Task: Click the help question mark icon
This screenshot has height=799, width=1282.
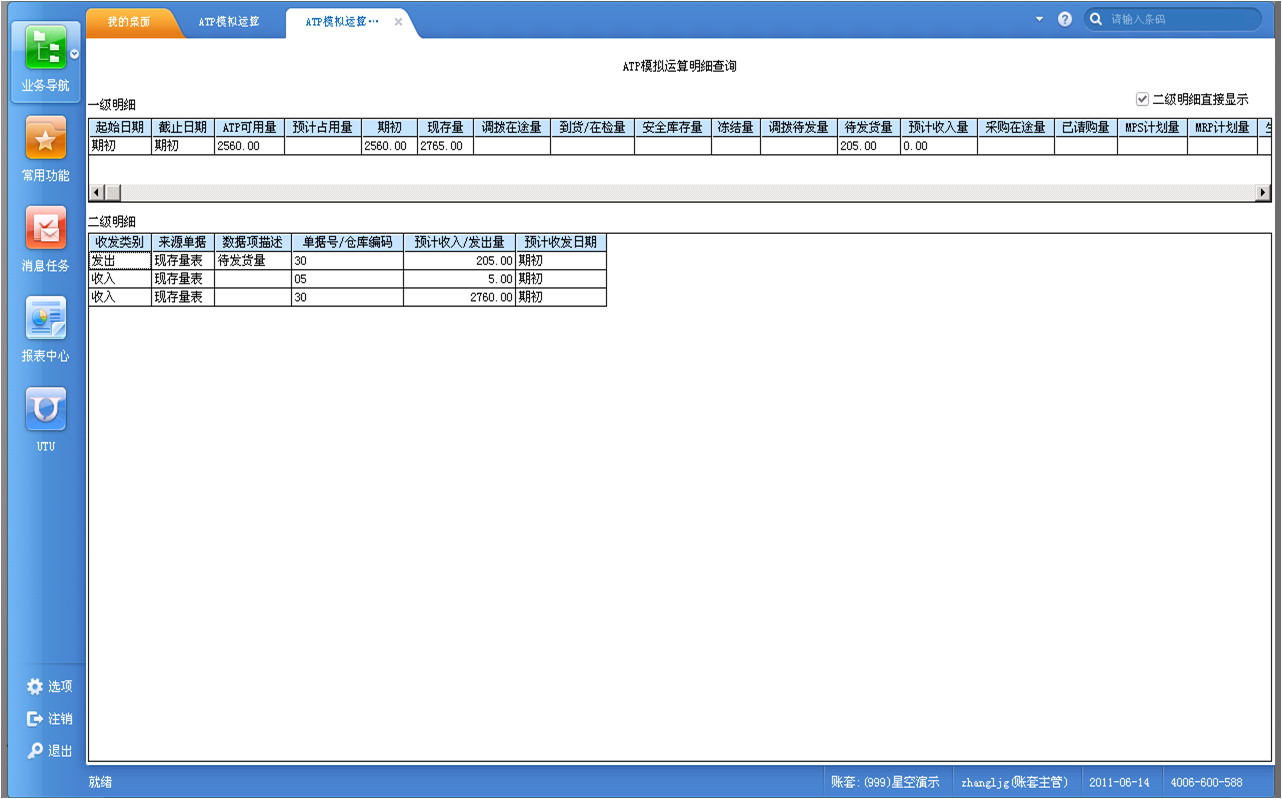Action: pyautogui.click(x=1065, y=19)
